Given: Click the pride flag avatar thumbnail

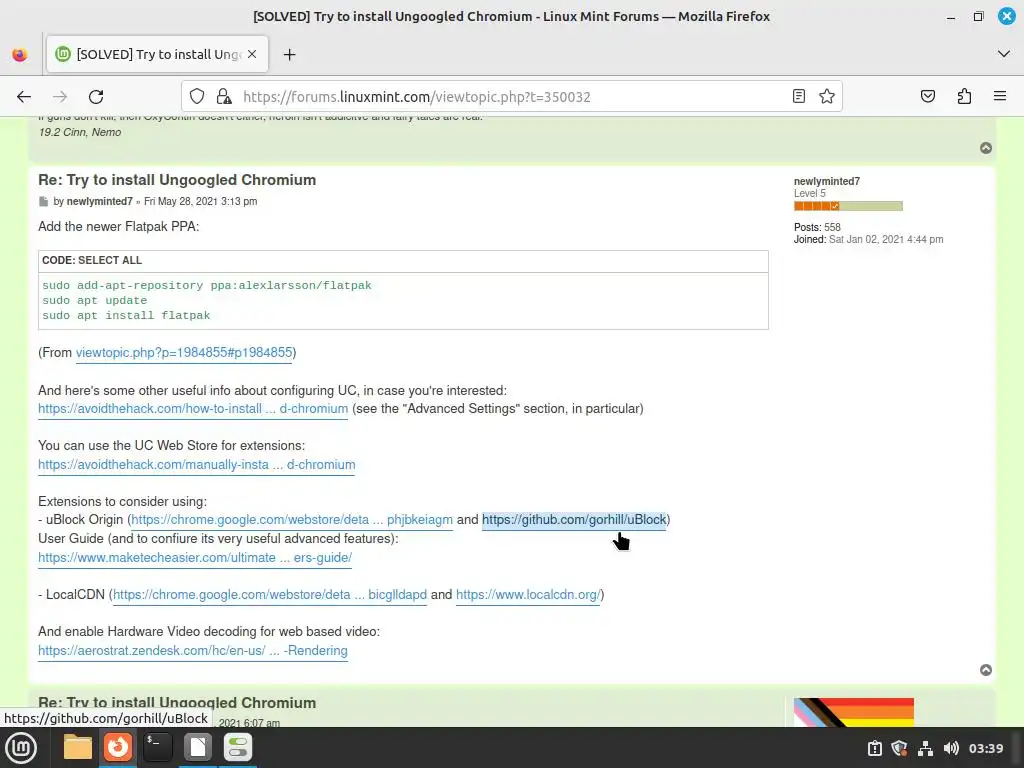Looking at the screenshot, I should 854,712.
